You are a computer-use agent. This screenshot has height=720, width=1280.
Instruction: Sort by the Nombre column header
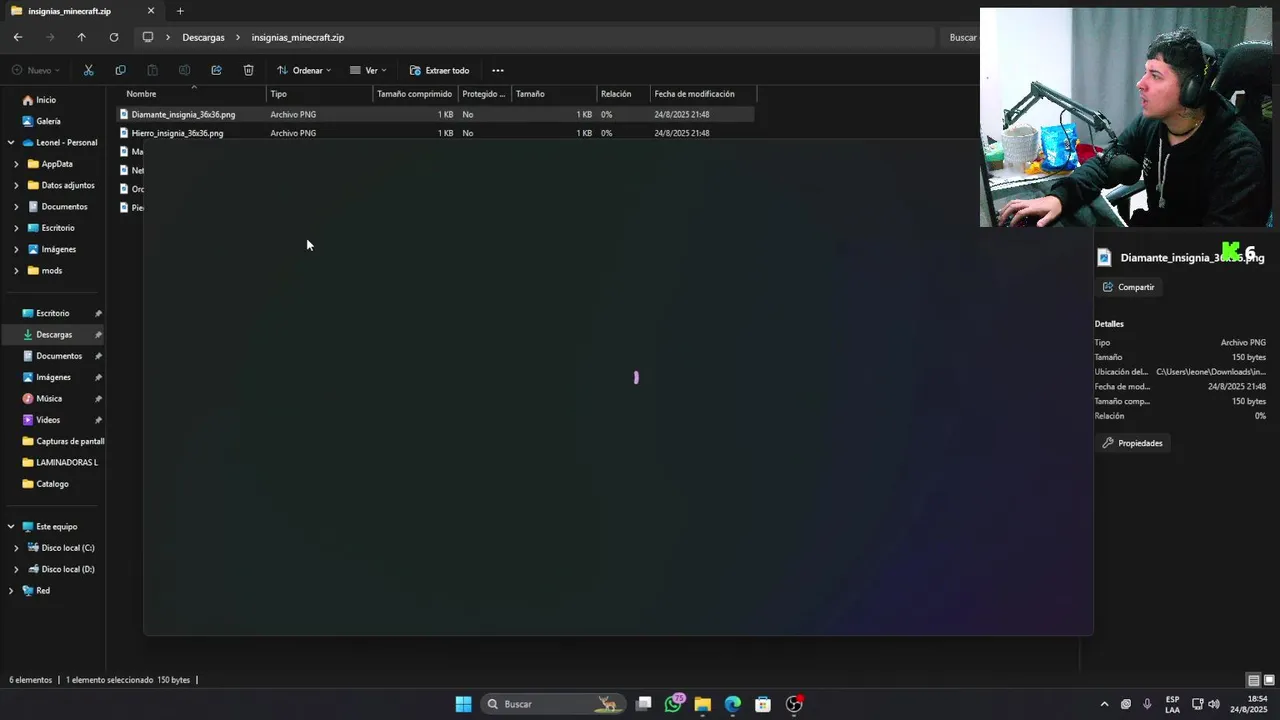(190, 94)
